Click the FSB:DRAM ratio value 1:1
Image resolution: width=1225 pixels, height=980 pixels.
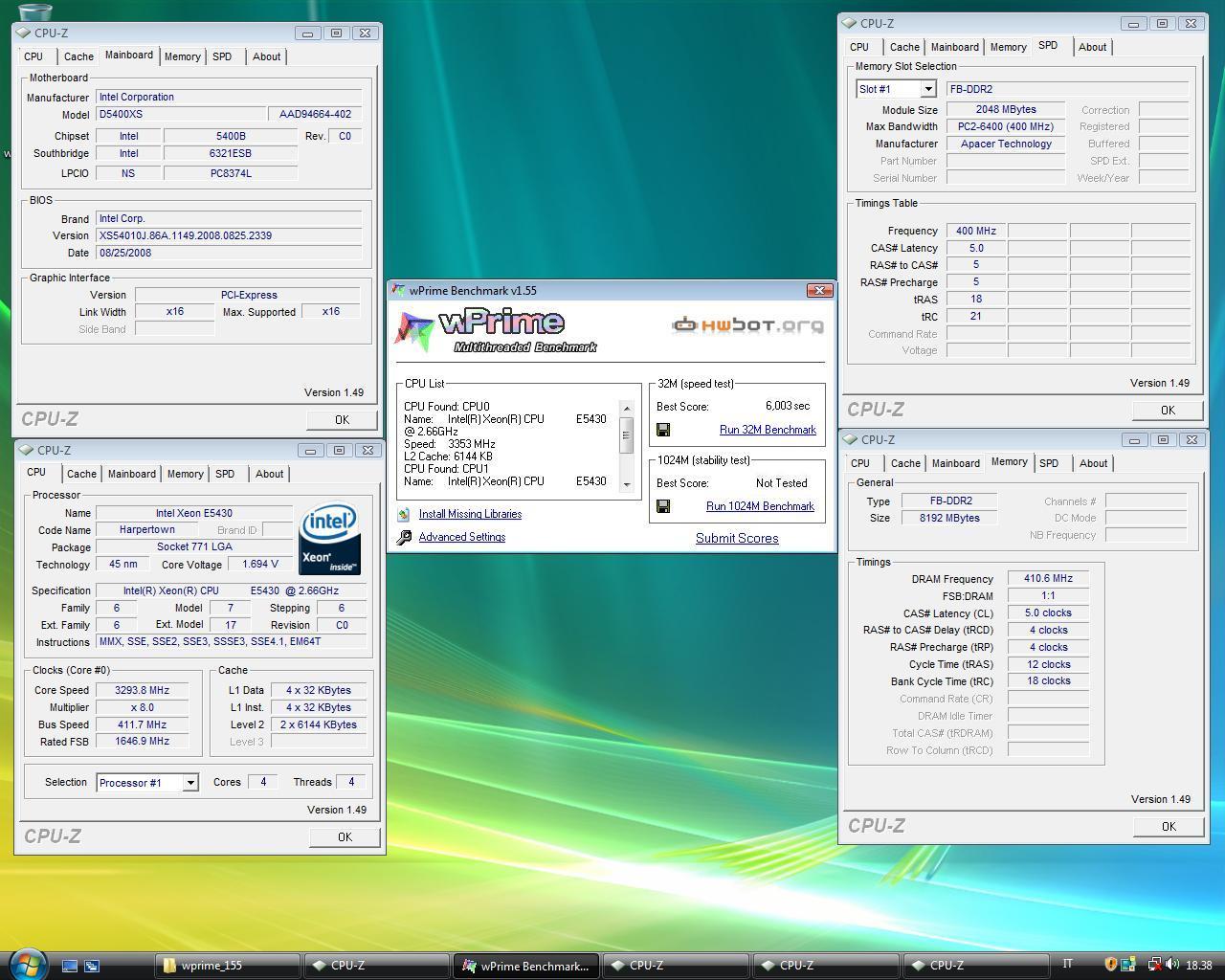click(x=1048, y=595)
